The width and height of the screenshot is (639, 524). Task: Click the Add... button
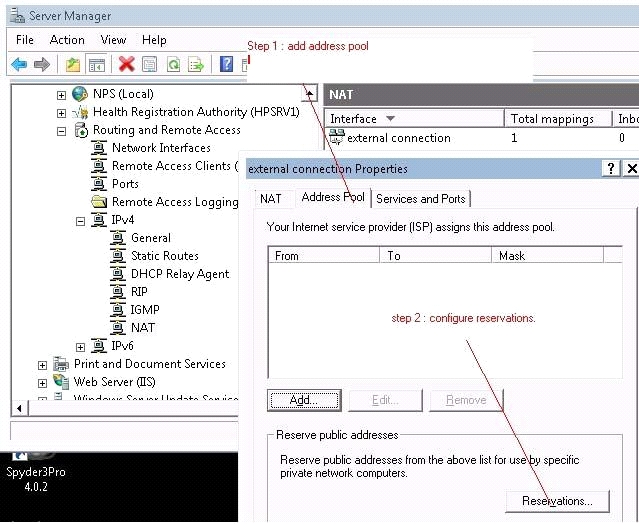click(x=303, y=400)
